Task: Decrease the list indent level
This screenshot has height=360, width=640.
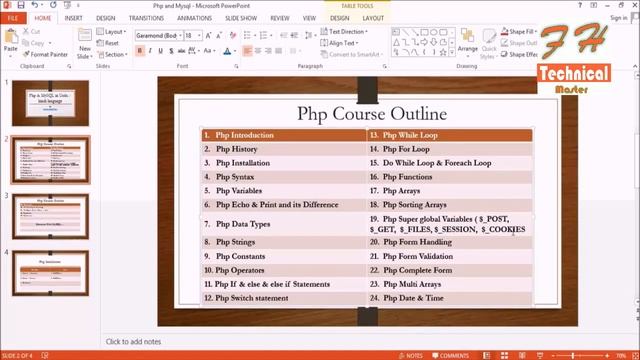Action: coord(284,36)
